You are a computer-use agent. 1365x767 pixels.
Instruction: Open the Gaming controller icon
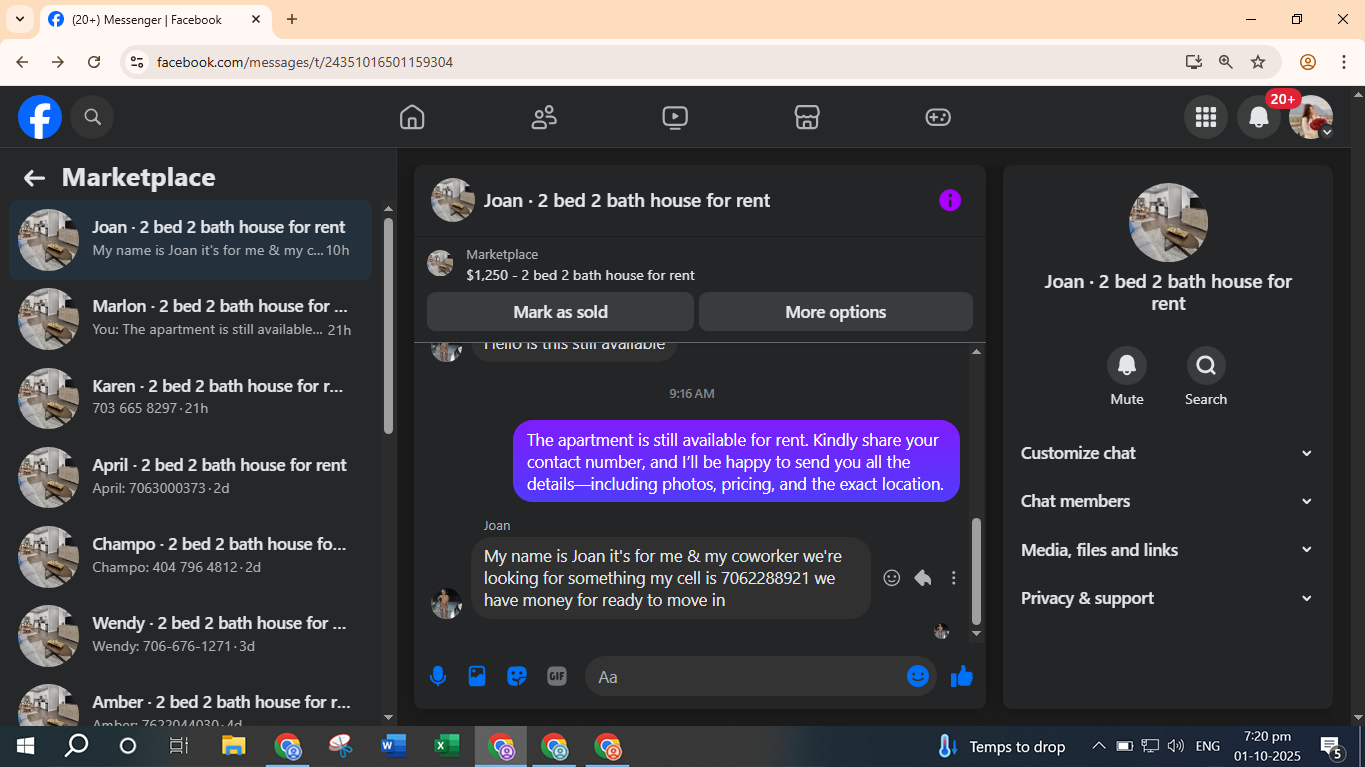(938, 117)
